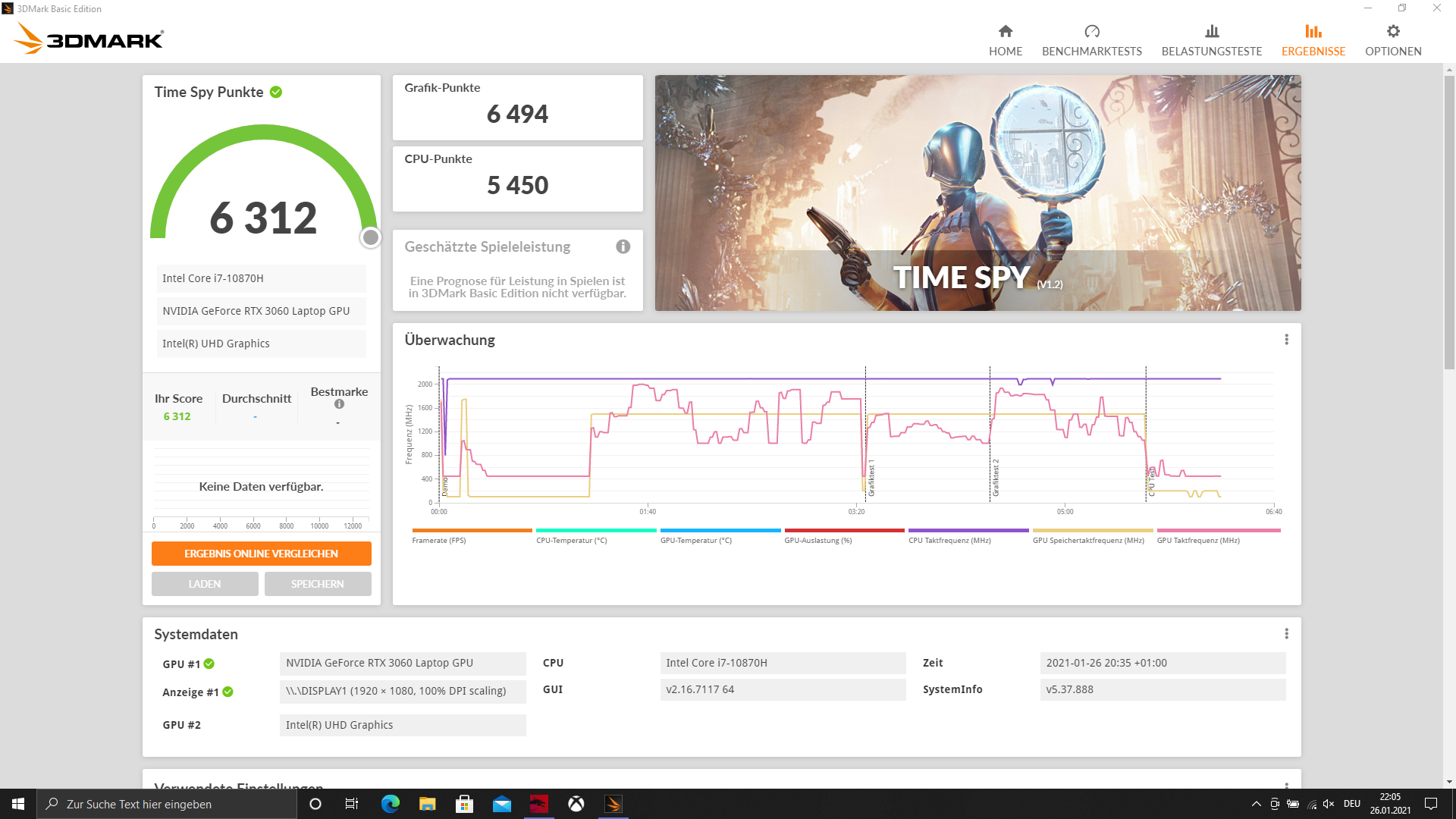Click Time Spy banner image

977,193
